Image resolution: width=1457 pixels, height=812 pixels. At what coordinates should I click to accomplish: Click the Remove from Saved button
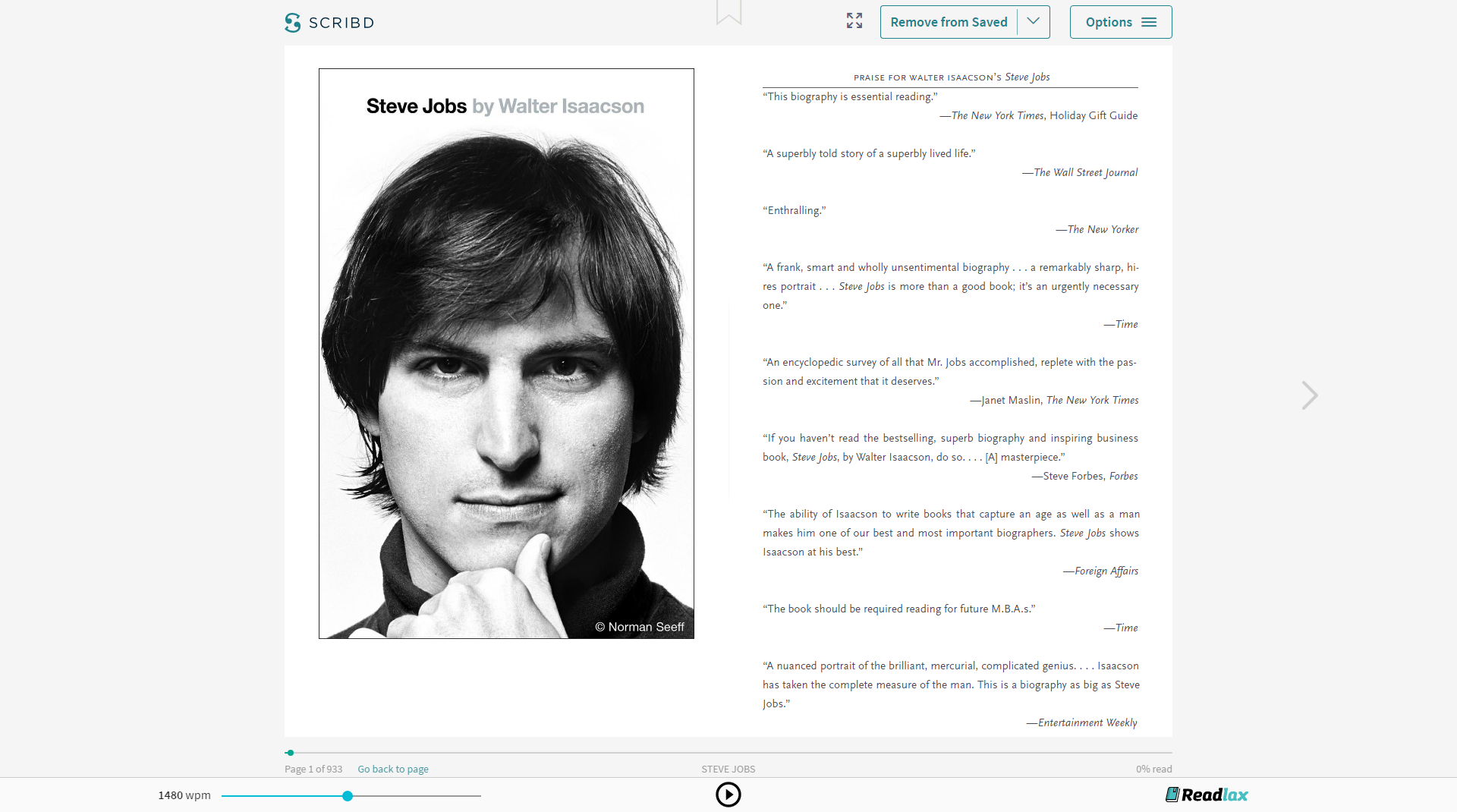pyautogui.click(x=949, y=22)
